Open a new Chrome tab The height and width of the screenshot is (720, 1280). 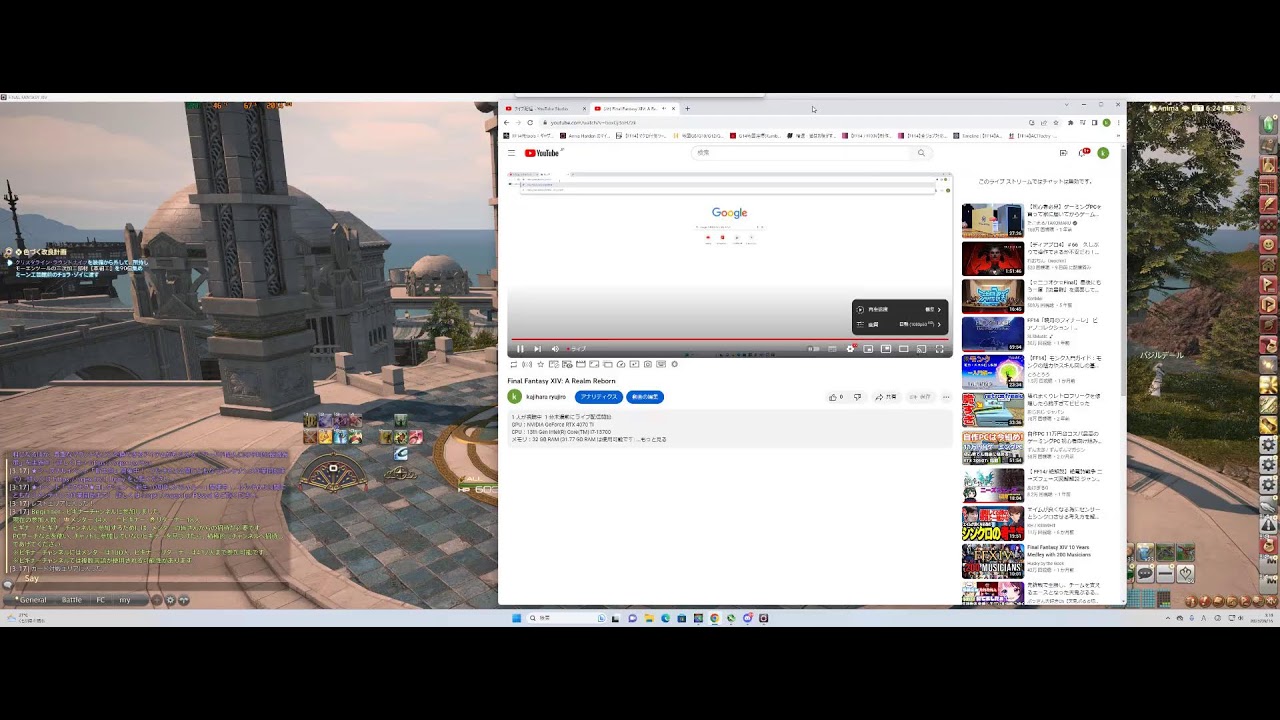pos(687,108)
